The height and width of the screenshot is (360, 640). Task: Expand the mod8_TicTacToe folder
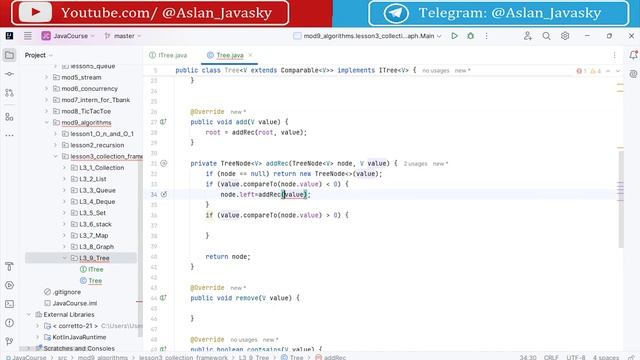tap(46, 111)
